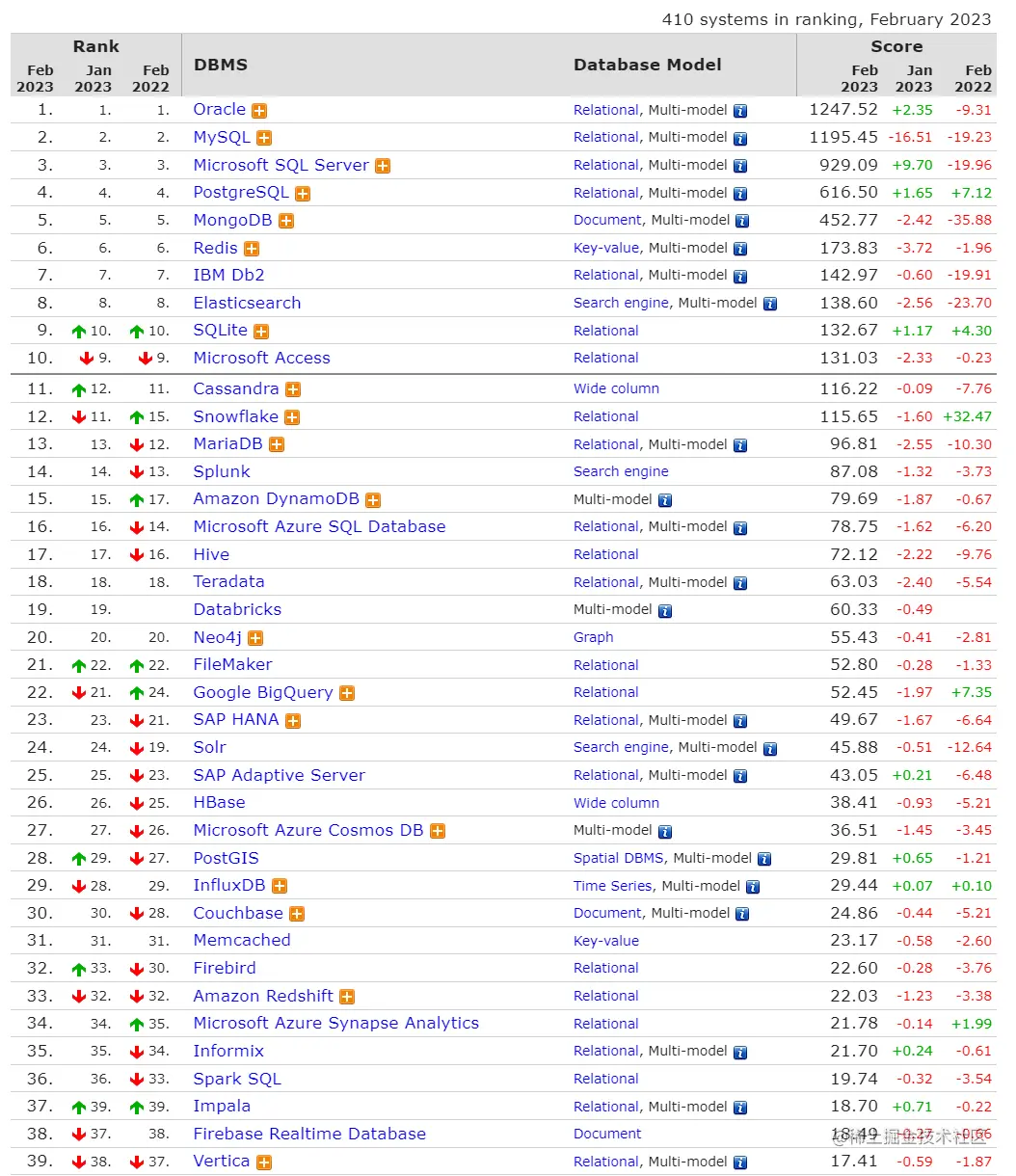This screenshot has height=1176, width=1016.
Task: Click the orange plus icon next to Google BigQuery
Action: [x=347, y=694]
